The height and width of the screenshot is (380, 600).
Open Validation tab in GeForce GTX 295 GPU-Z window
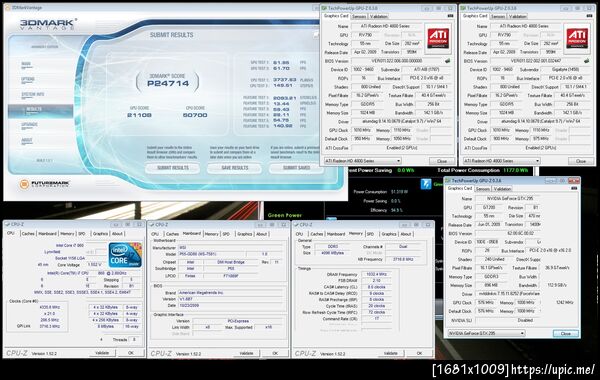(x=502, y=189)
